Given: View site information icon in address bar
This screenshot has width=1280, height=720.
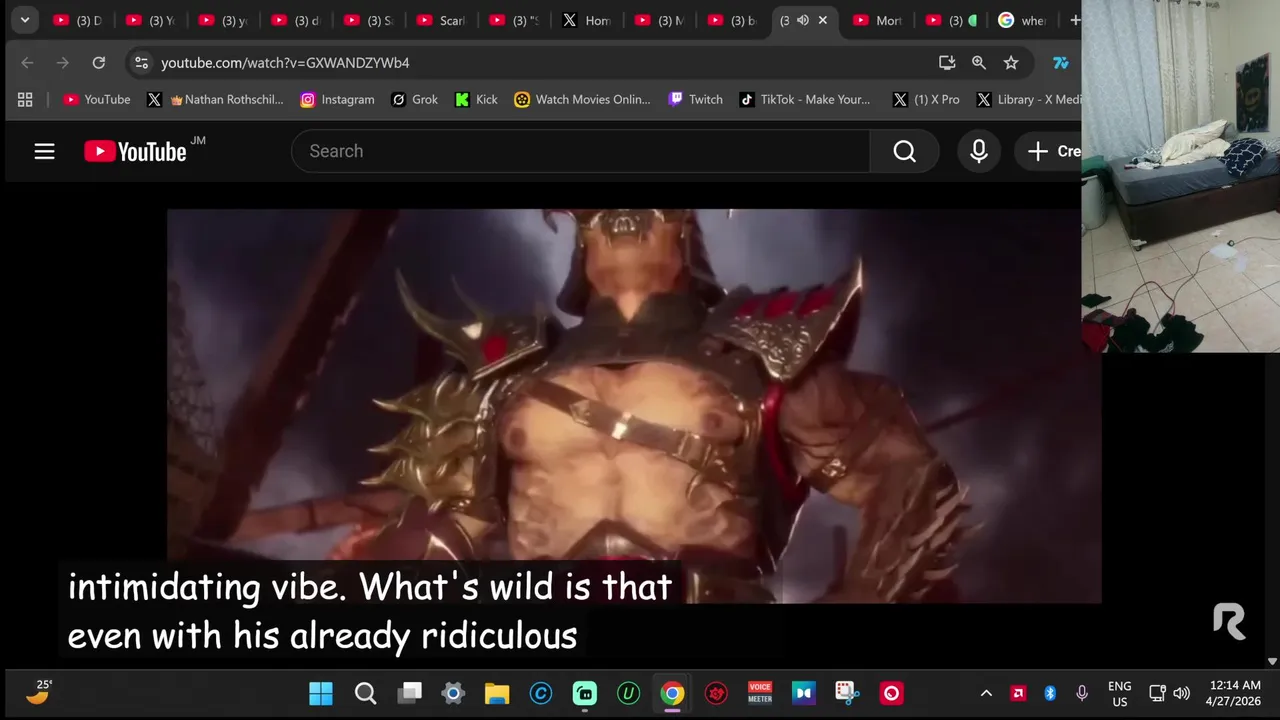Looking at the screenshot, I should (142, 63).
